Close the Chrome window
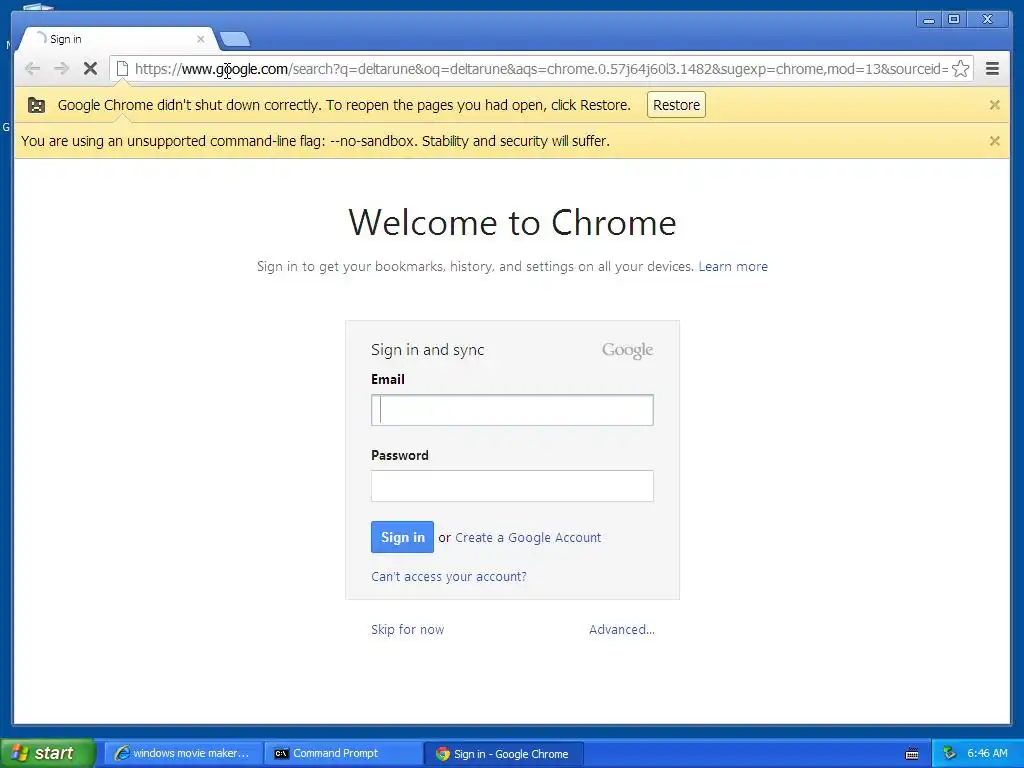 987,20
